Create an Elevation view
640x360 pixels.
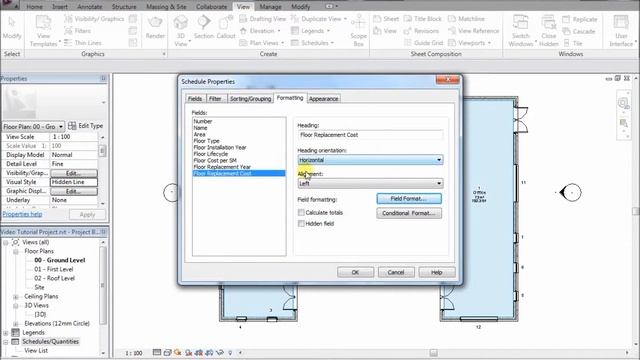pyautogui.click(x=260, y=31)
